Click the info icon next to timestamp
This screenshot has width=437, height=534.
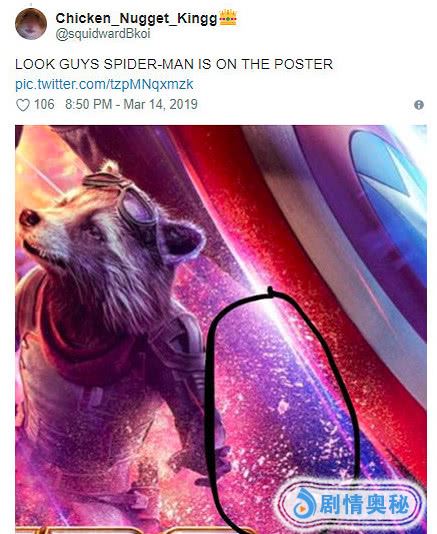click(x=419, y=105)
